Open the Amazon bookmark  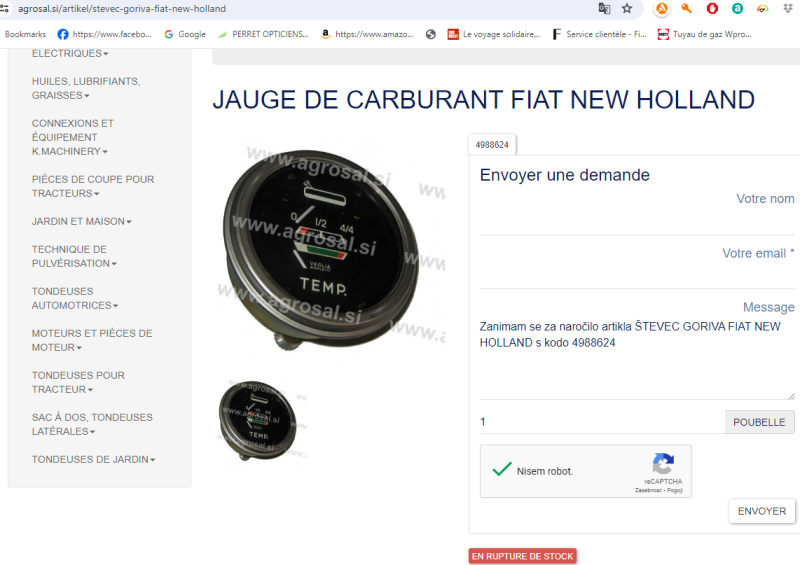367,34
